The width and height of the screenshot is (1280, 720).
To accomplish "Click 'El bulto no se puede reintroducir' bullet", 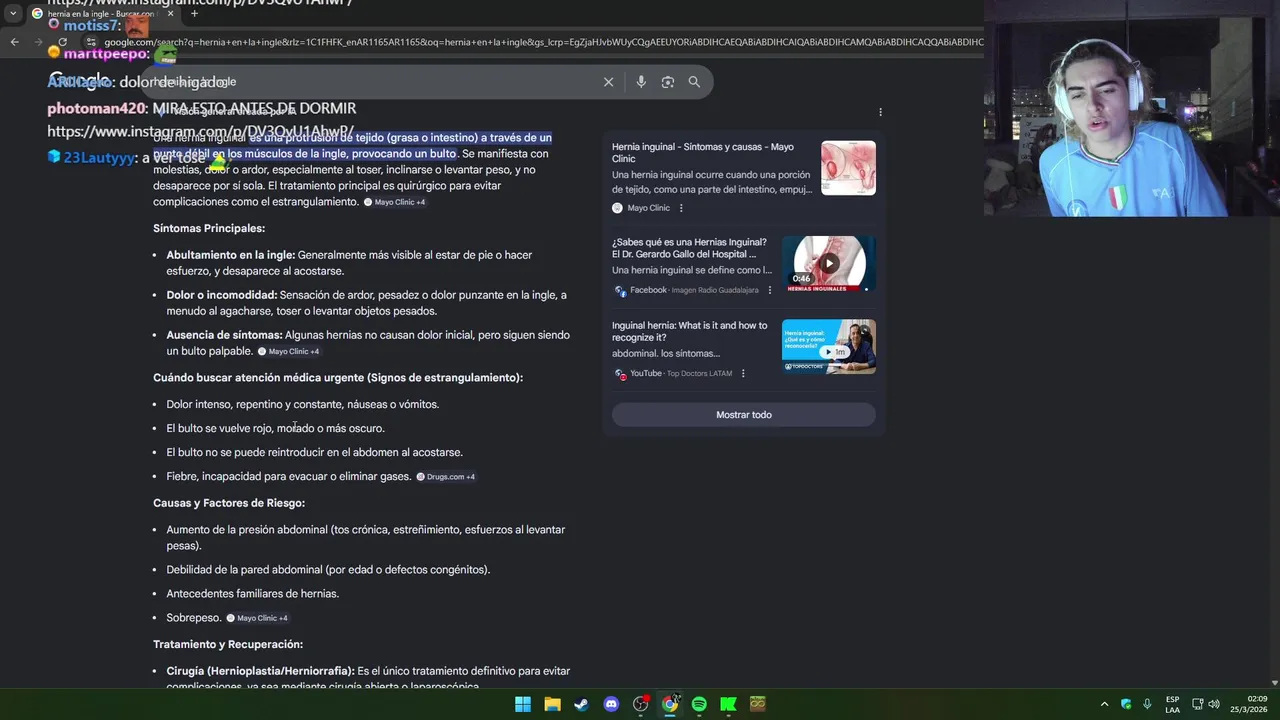I will click(314, 452).
